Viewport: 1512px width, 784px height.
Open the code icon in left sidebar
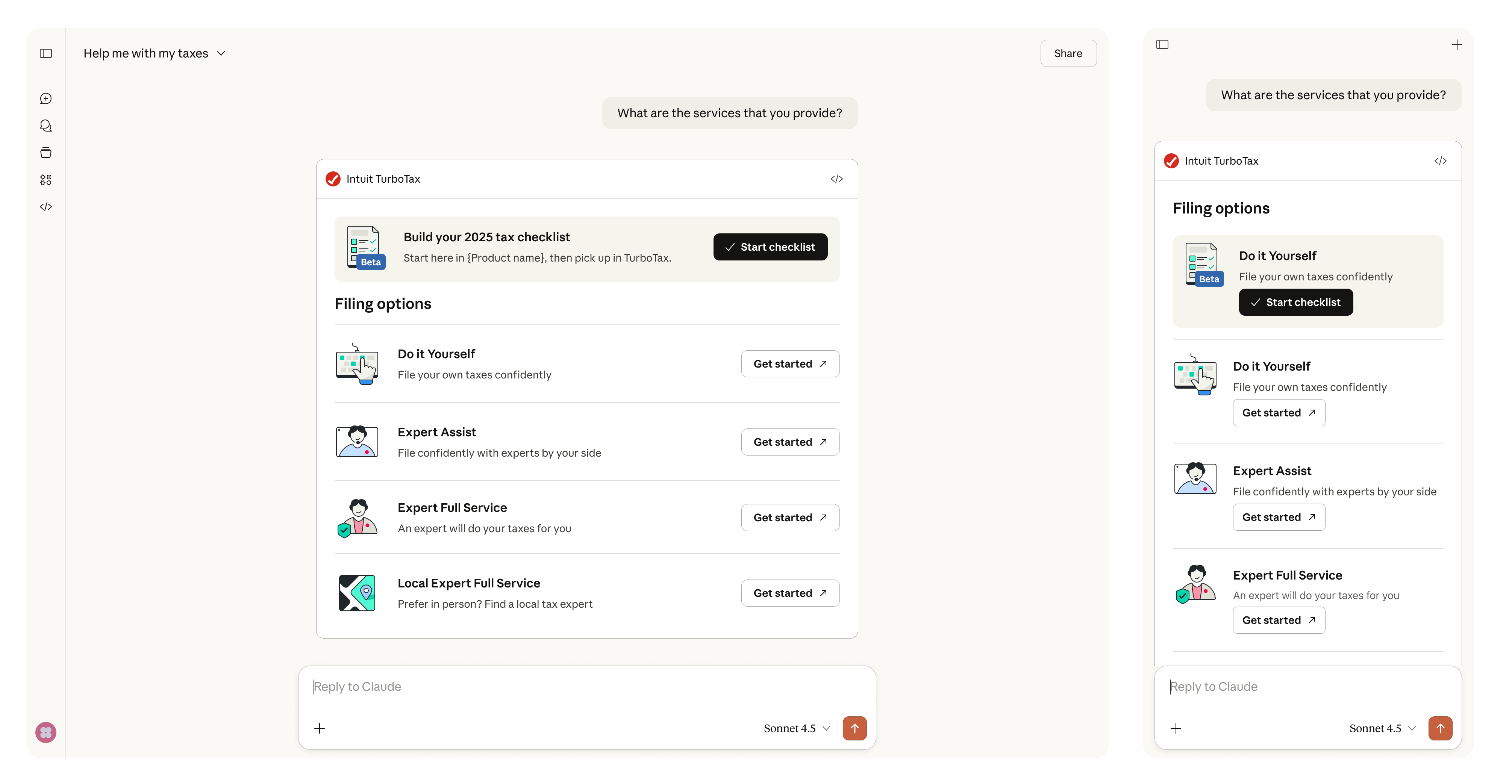point(46,207)
